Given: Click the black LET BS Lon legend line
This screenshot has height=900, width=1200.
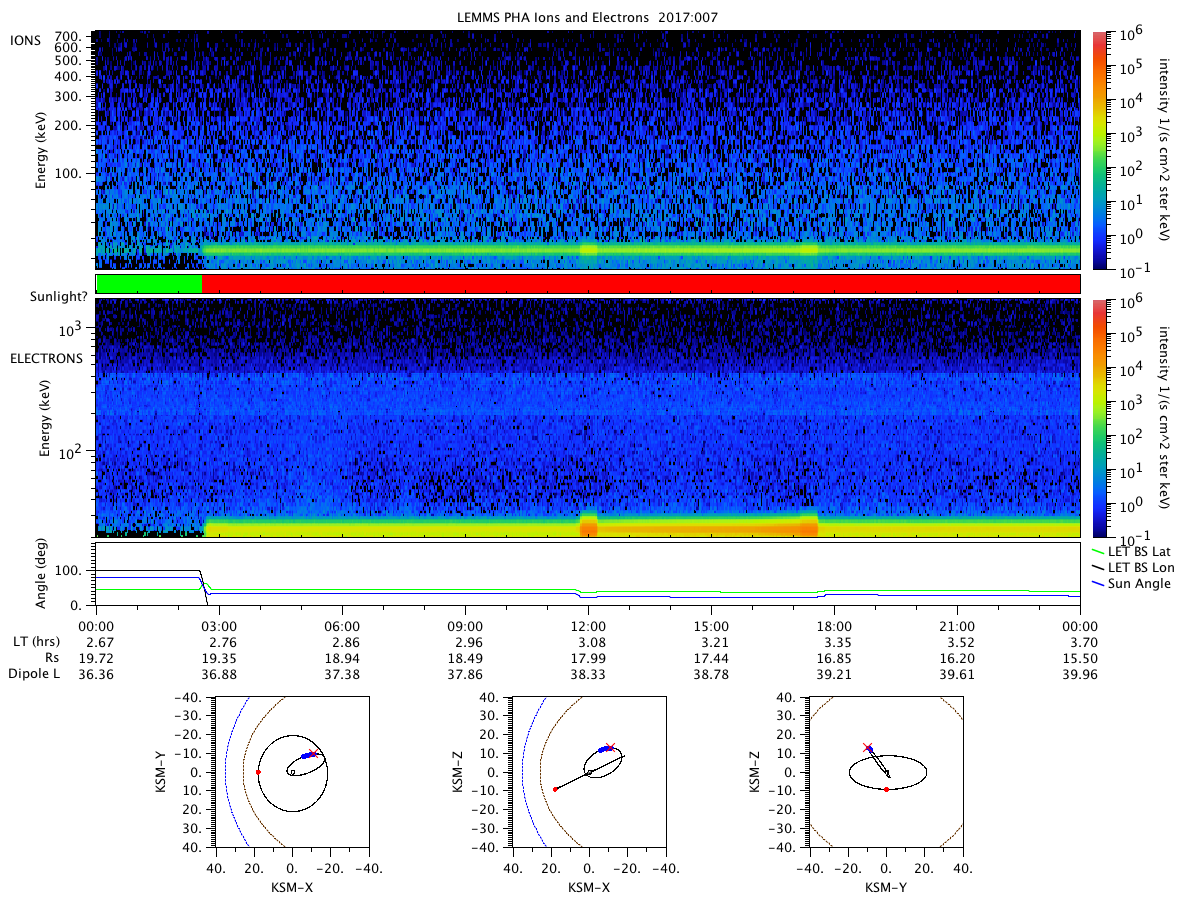Looking at the screenshot, I should coord(1099,566).
